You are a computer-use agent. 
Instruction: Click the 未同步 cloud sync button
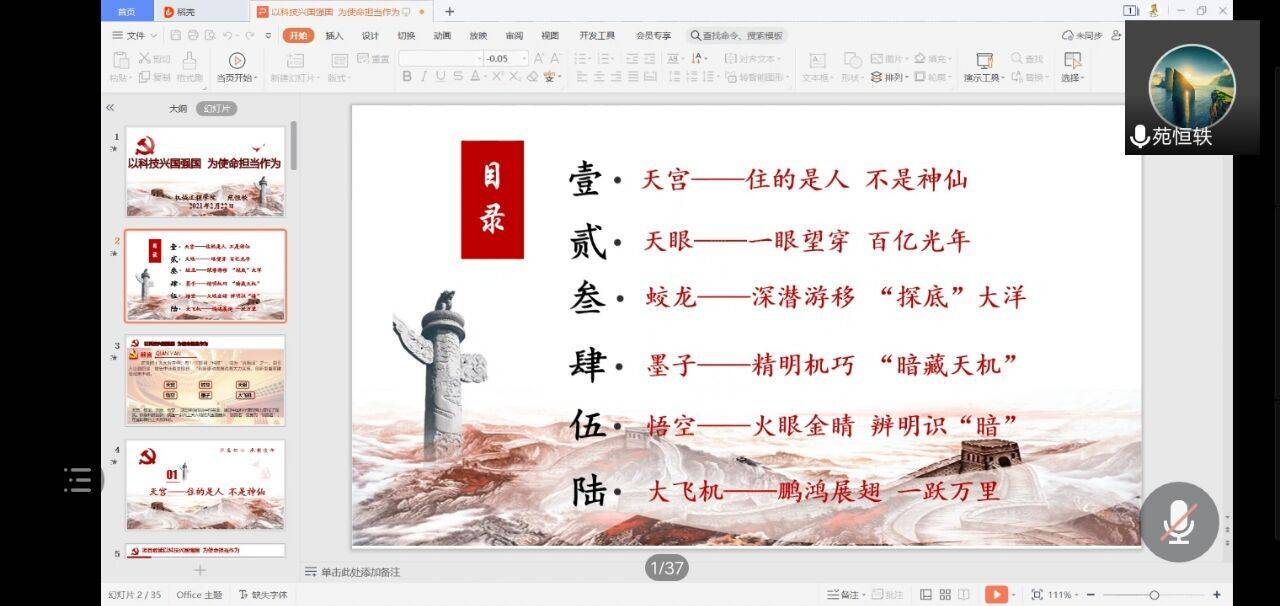[x=1083, y=36]
